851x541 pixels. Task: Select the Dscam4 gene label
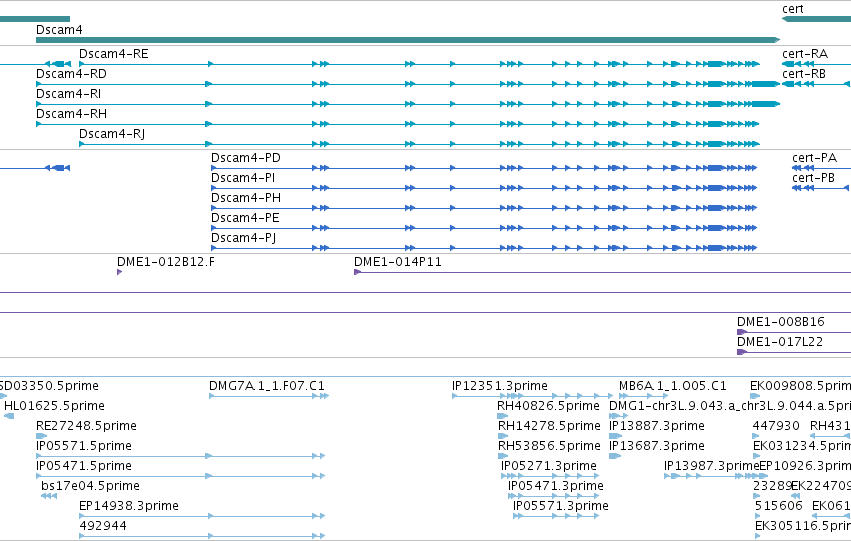coord(59,30)
